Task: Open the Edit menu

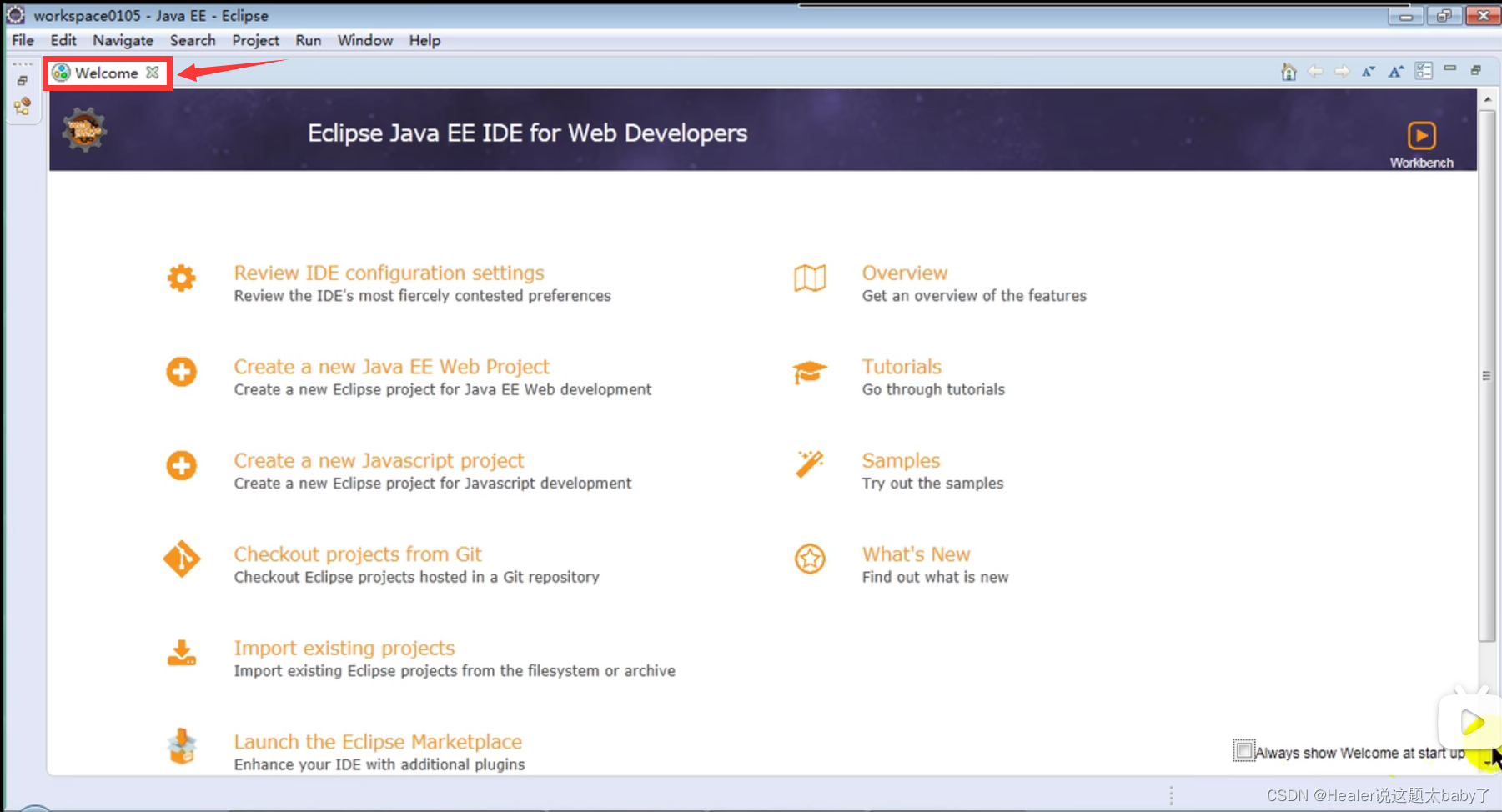Action: (x=63, y=40)
